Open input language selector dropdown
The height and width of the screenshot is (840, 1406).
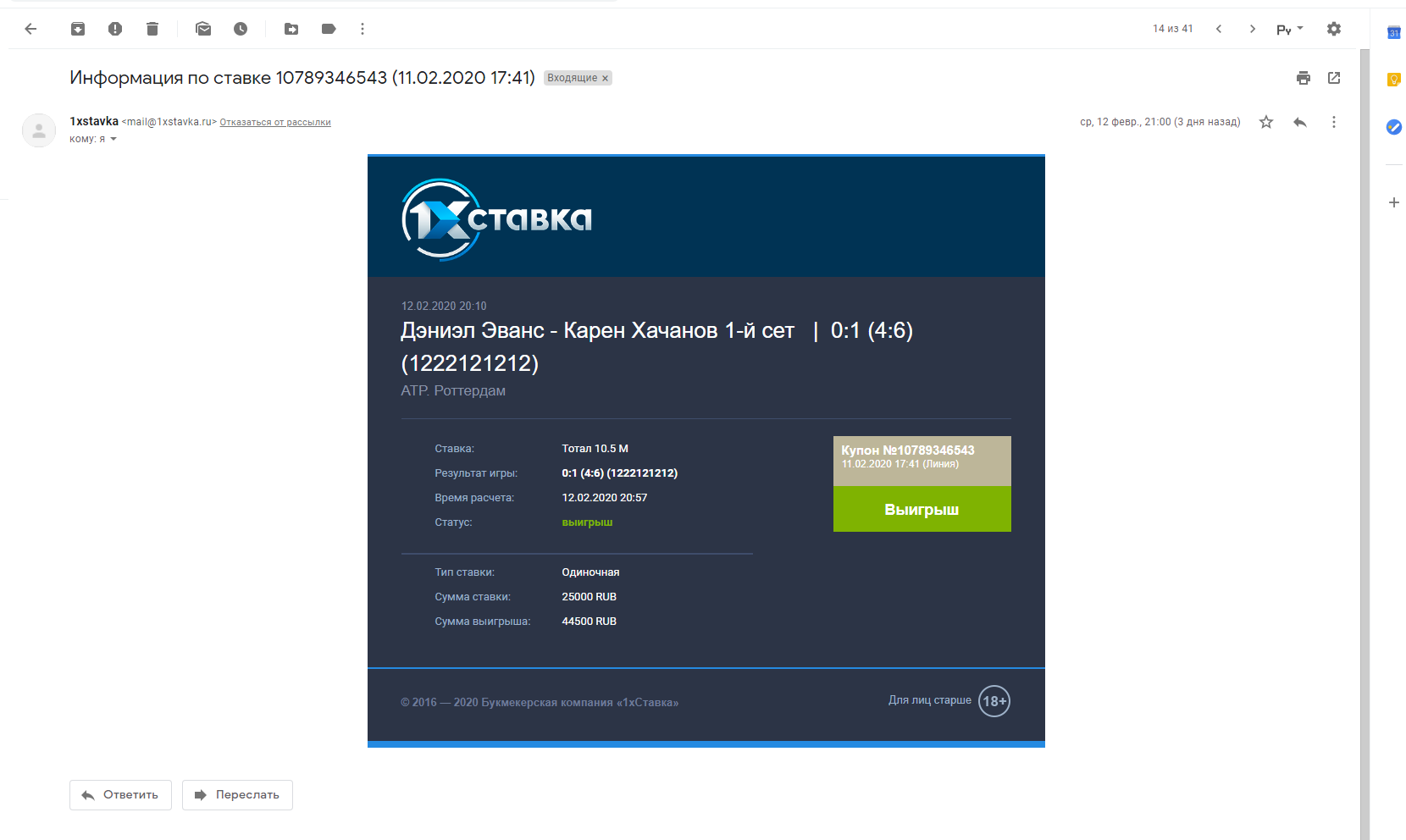pyautogui.click(x=1289, y=29)
